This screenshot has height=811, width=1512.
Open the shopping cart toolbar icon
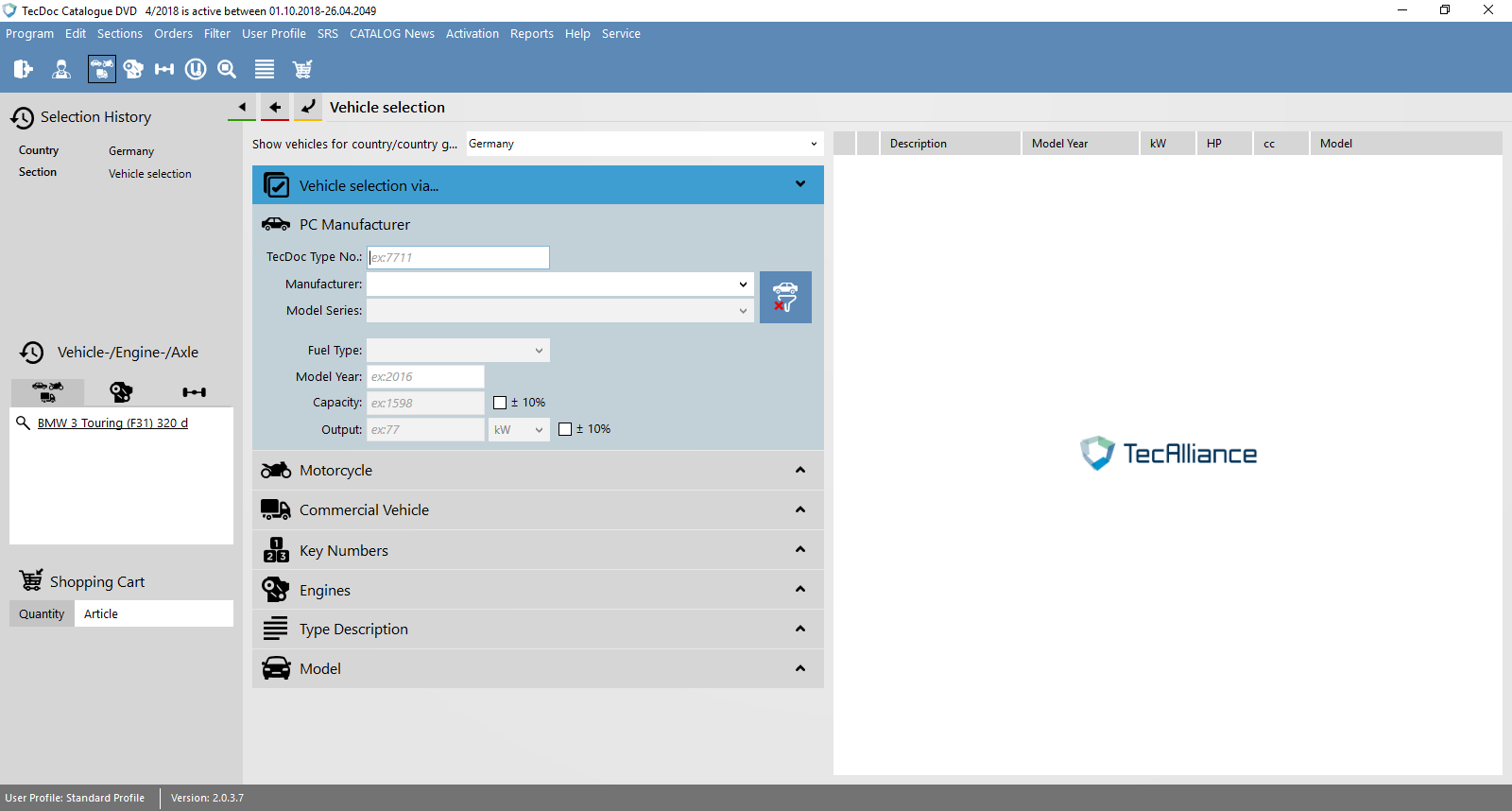[302, 69]
